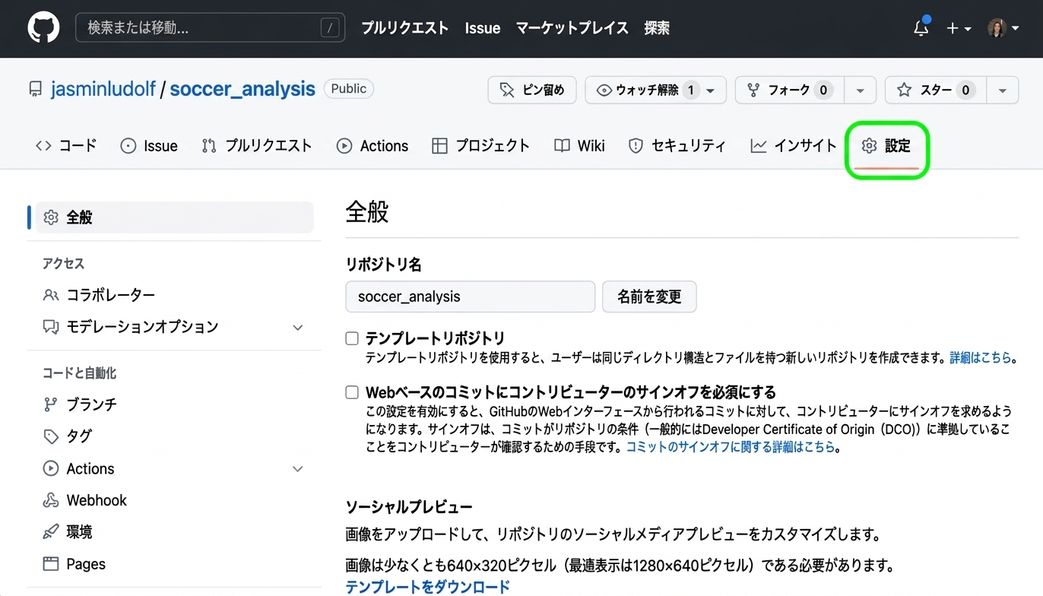Viewport: 1043px width, 596px height.
Task: Expand the fork options dropdown arrow
Action: [x=860, y=90]
